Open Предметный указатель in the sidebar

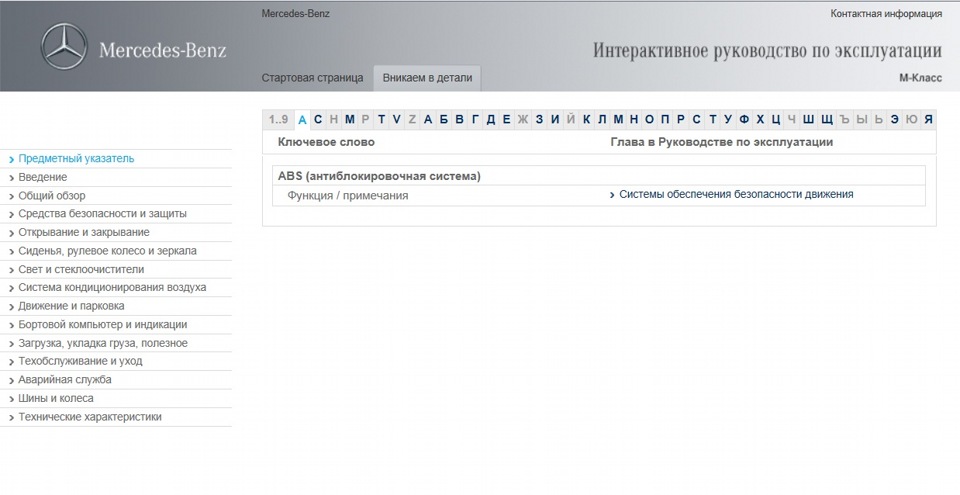tap(76, 159)
